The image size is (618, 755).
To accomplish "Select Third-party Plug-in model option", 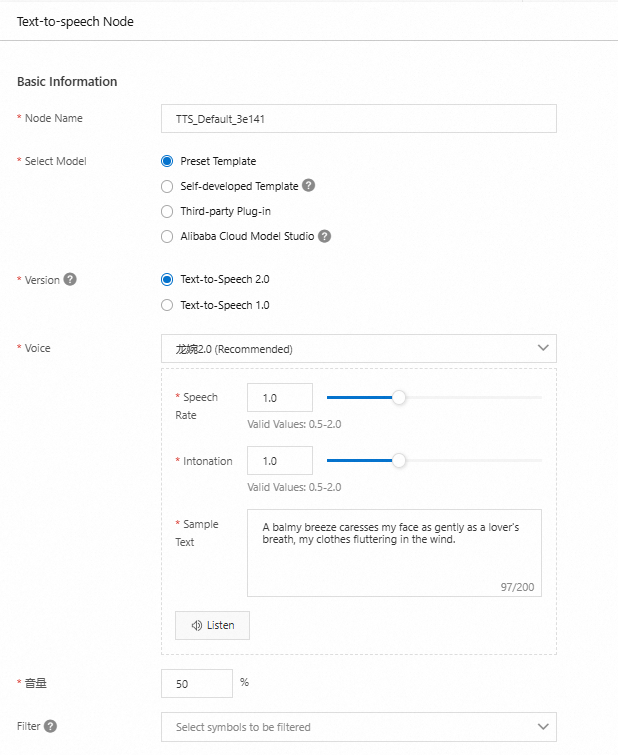I will pyautogui.click(x=167, y=211).
